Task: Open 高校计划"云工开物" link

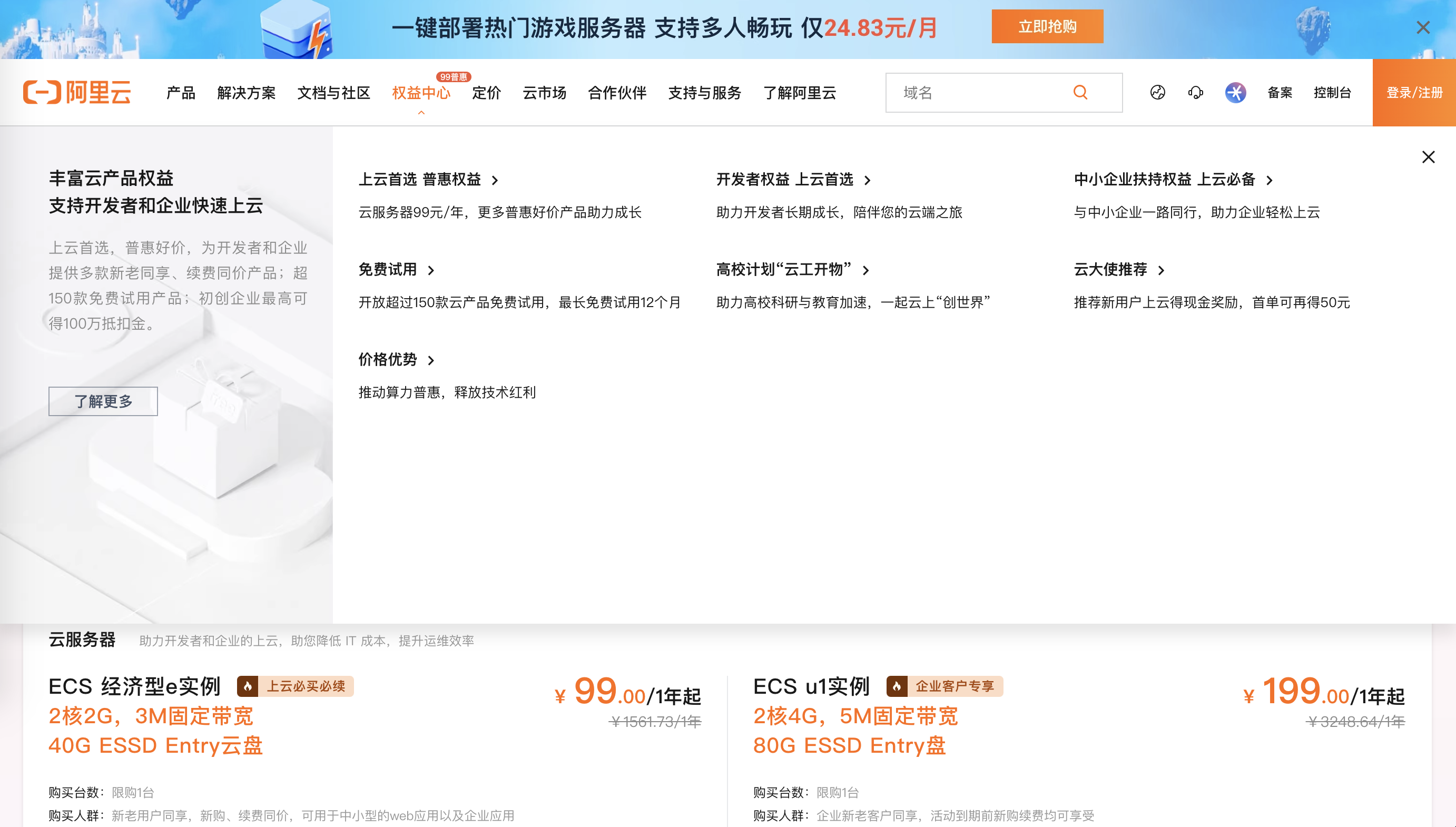Action: point(784,269)
